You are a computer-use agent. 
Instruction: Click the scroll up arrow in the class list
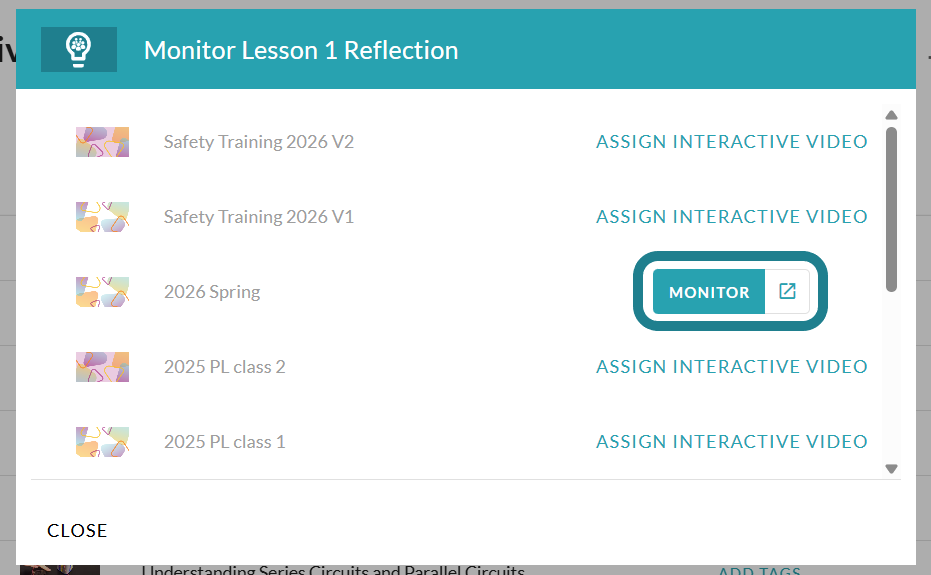pyautogui.click(x=891, y=115)
